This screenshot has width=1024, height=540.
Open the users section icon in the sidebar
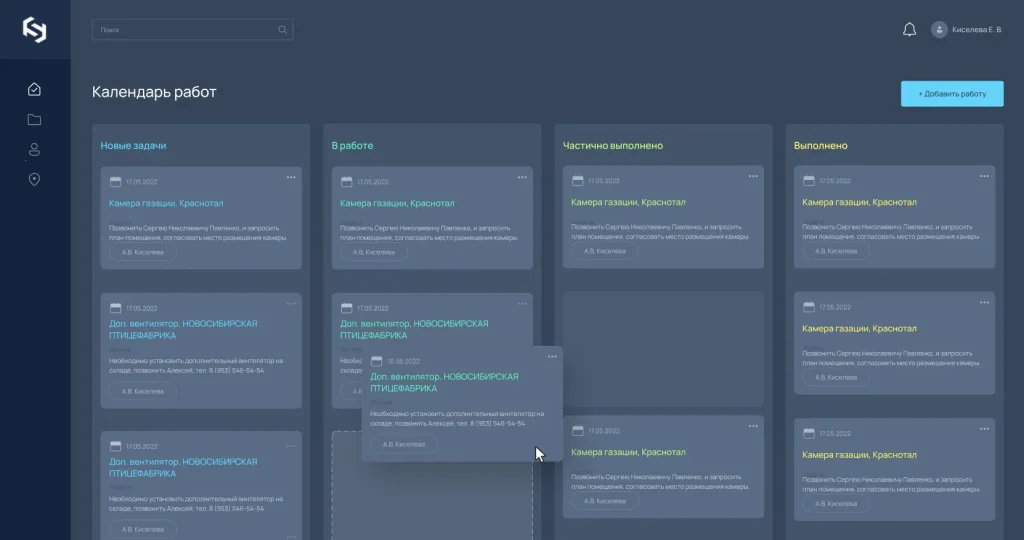click(35, 150)
